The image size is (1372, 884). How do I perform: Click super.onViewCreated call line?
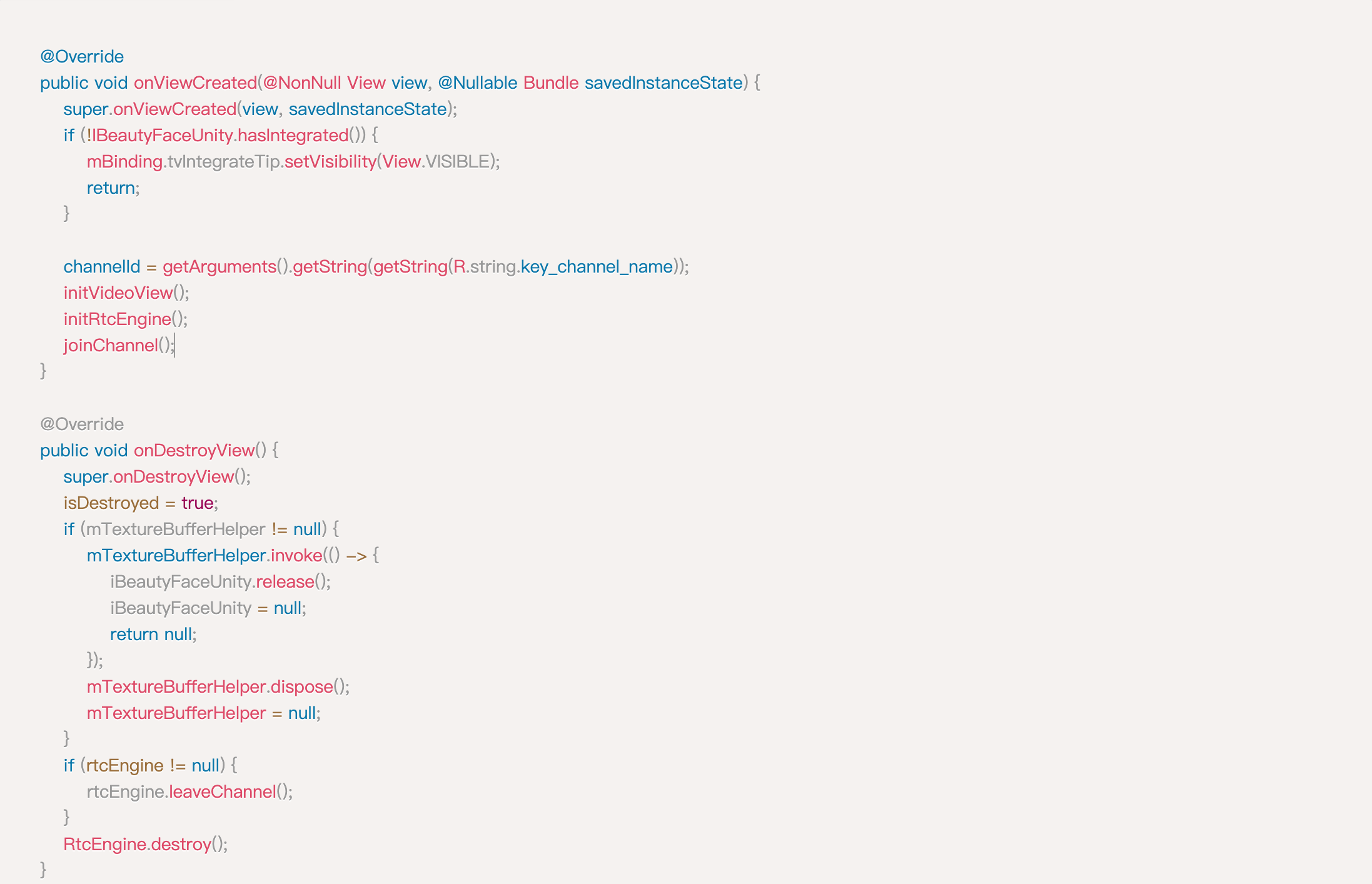(x=260, y=109)
